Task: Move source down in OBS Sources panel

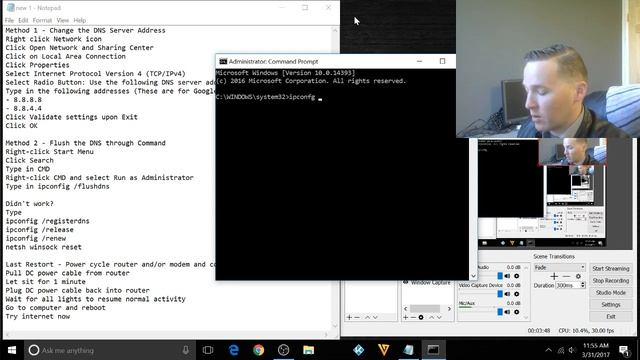Action: coord(439,317)
